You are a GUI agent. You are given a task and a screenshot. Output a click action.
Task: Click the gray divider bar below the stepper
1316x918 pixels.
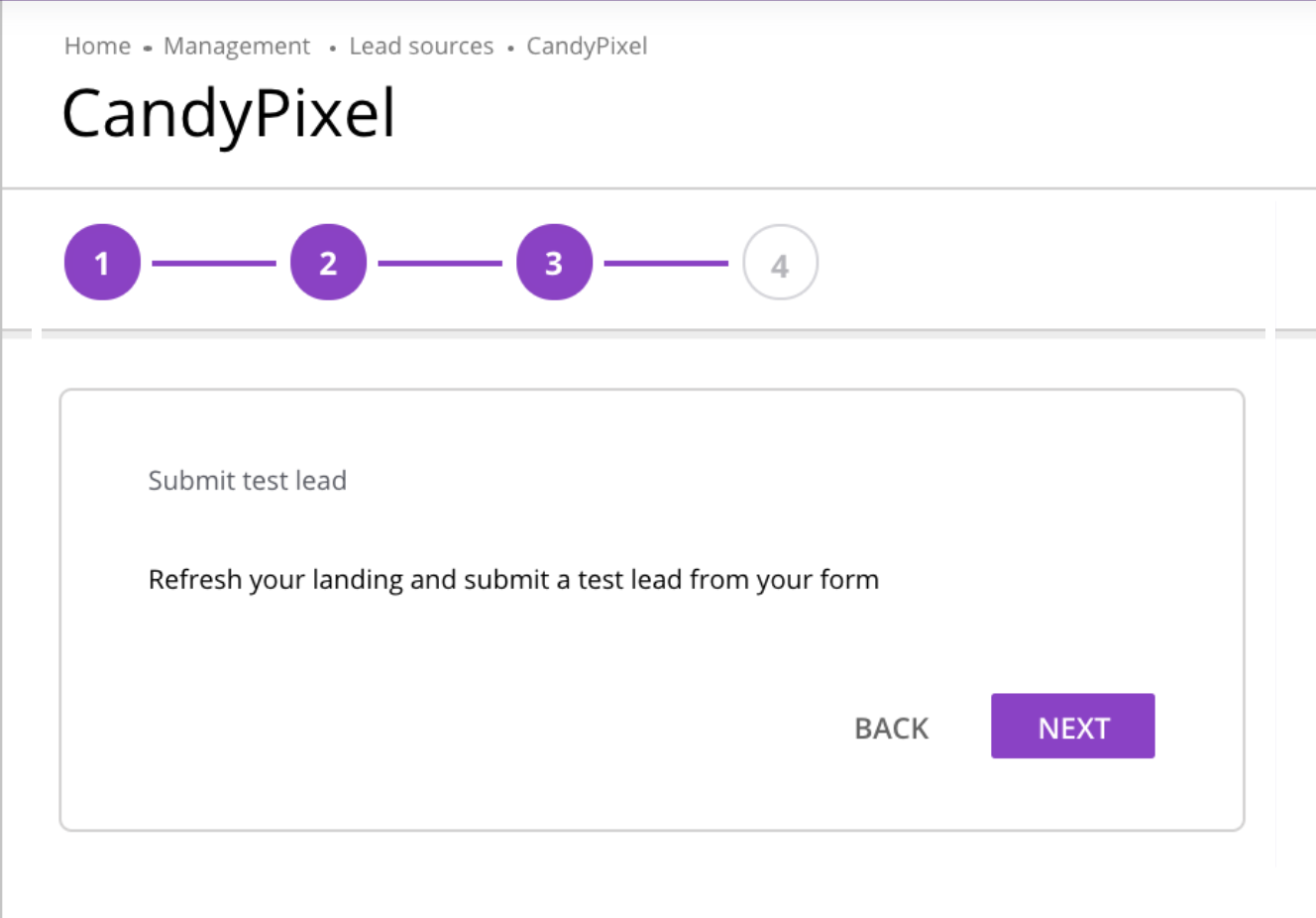pos(653,334)
